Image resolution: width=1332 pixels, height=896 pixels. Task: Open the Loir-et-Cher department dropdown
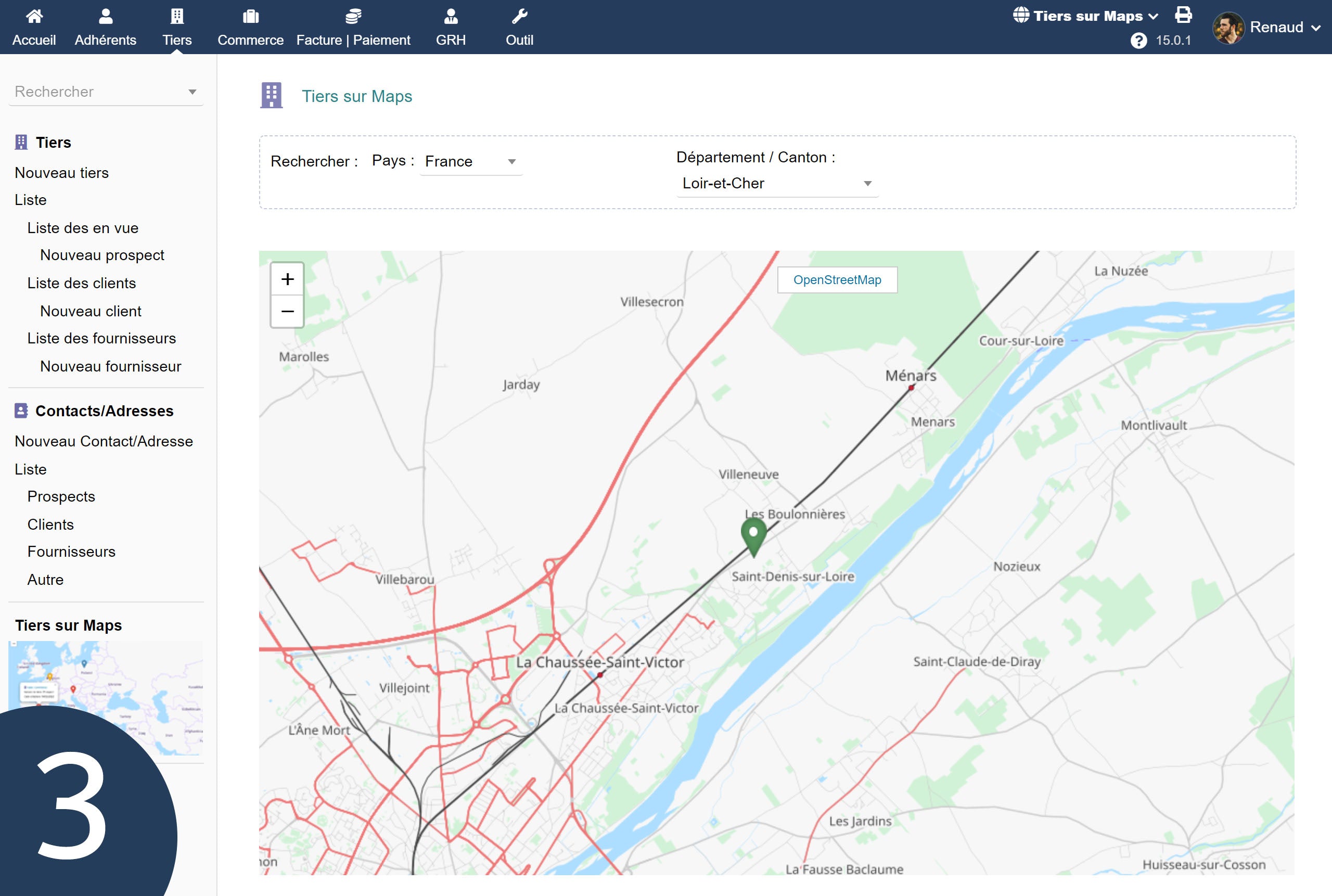point(777,184)
